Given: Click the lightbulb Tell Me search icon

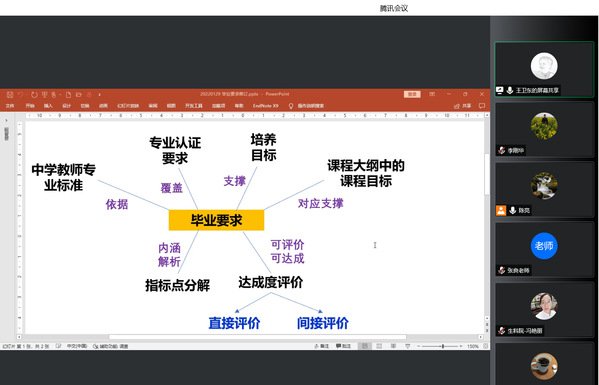Looking at the screenshot, I should [x=291, y=106].
